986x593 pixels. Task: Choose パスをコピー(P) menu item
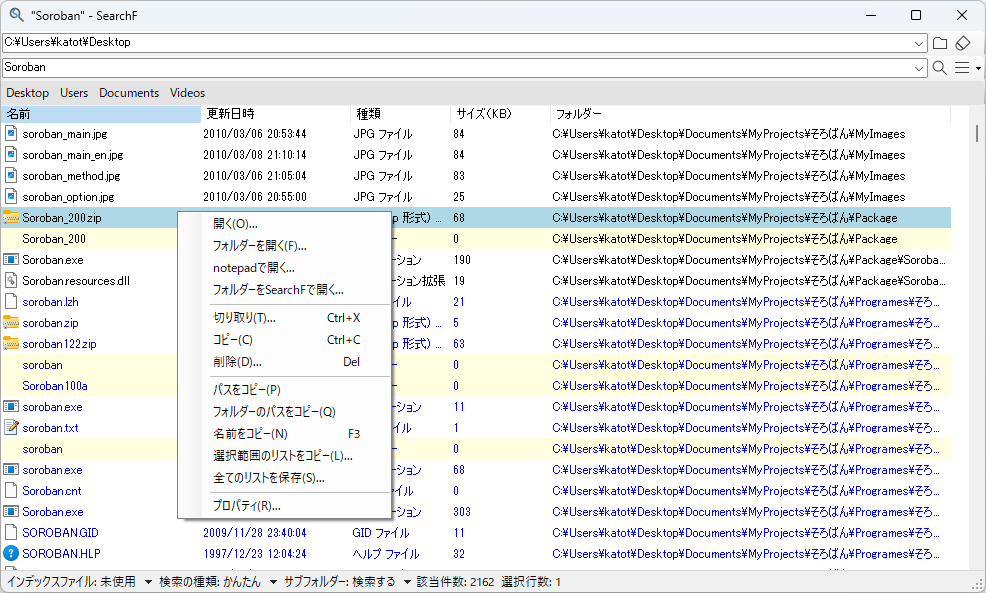pyautogui.click(x=284, y=390)
